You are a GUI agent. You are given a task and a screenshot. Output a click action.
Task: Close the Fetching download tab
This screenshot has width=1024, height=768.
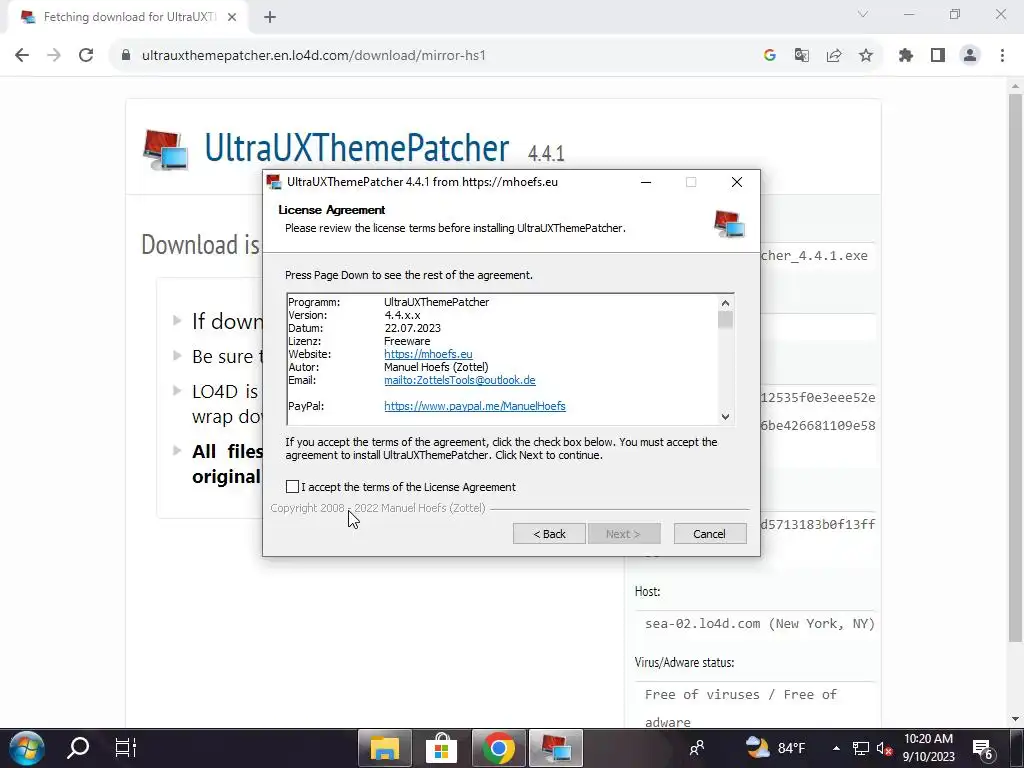[232, 17]
